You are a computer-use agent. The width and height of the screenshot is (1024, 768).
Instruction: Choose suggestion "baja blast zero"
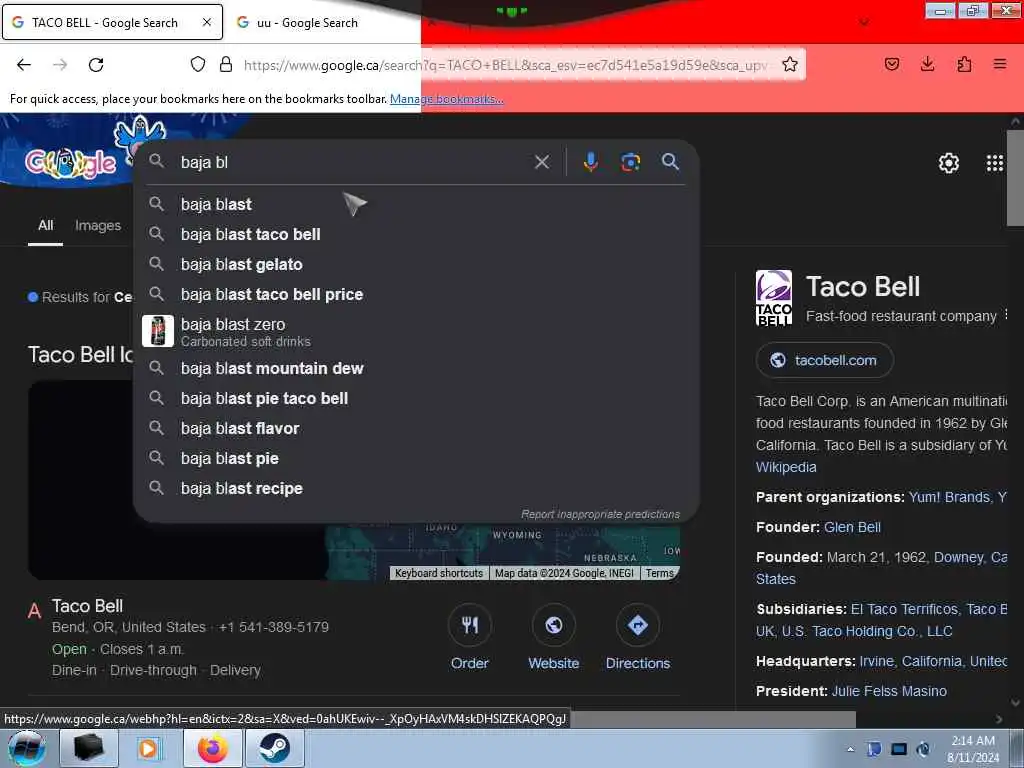[415, 331]
